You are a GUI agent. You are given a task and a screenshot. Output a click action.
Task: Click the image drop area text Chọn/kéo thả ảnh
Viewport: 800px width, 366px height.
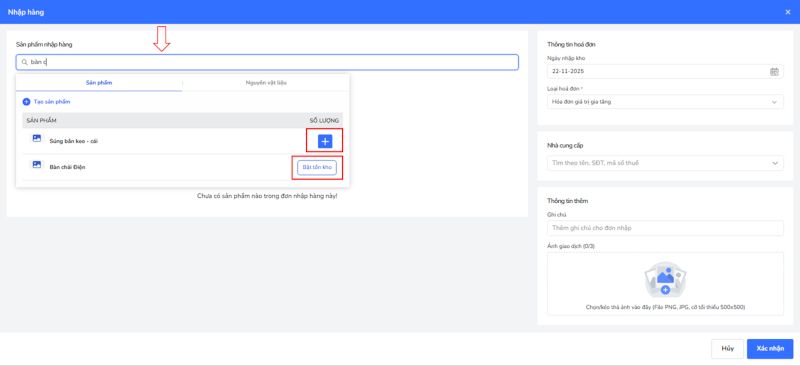click(665, 307)
